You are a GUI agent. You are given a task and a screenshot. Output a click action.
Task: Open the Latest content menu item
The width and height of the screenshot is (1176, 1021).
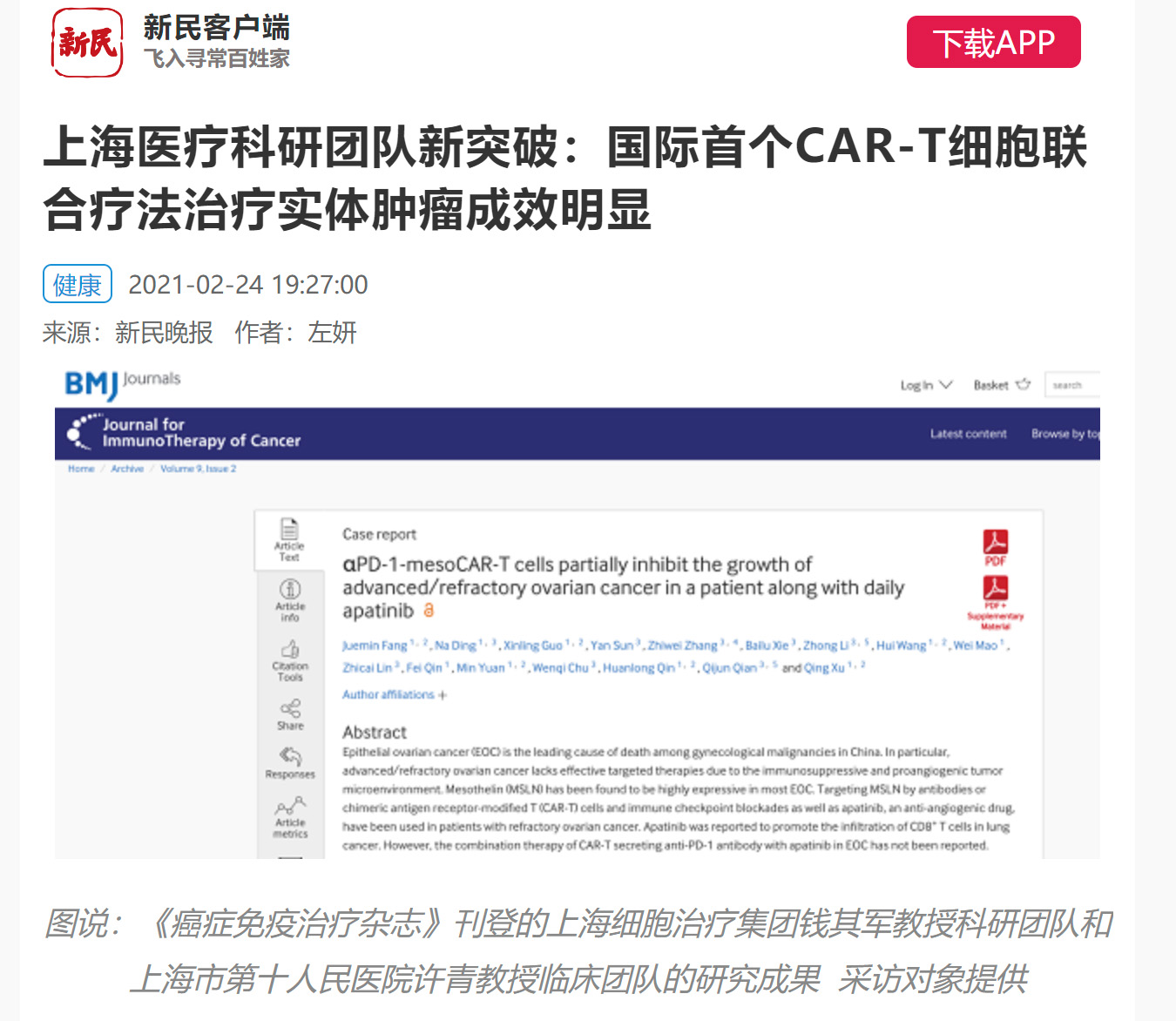click(x=968, y=434)
